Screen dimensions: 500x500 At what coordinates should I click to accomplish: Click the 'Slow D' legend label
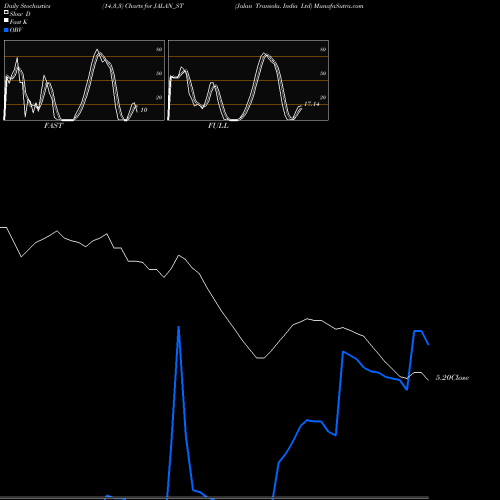[20, 14]
